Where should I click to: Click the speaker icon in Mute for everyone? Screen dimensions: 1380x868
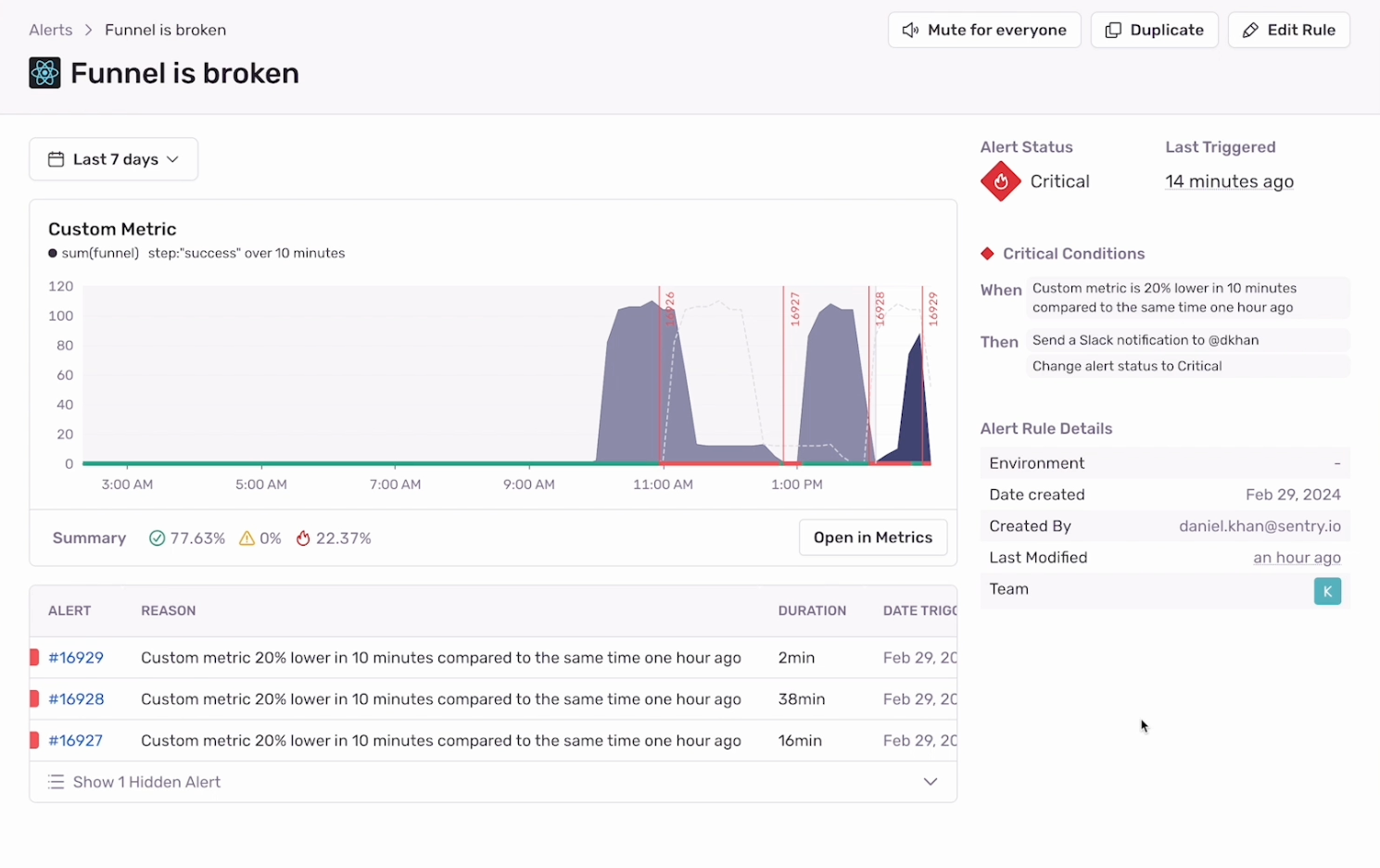[911, 31]
